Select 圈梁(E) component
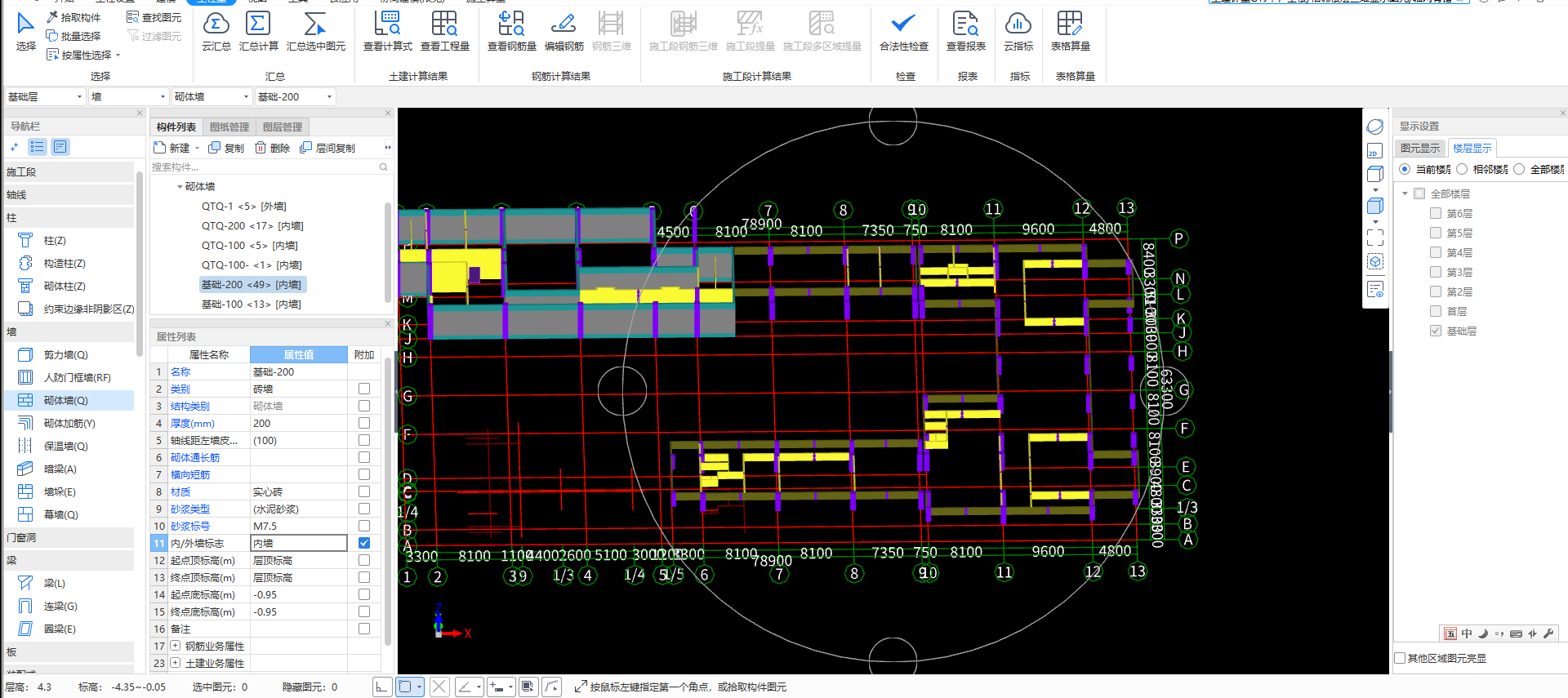 (x=59, y=629)
